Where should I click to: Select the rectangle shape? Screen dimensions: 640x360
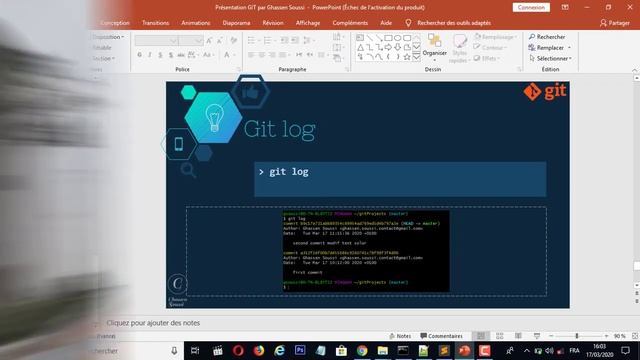tap(388, 38)
